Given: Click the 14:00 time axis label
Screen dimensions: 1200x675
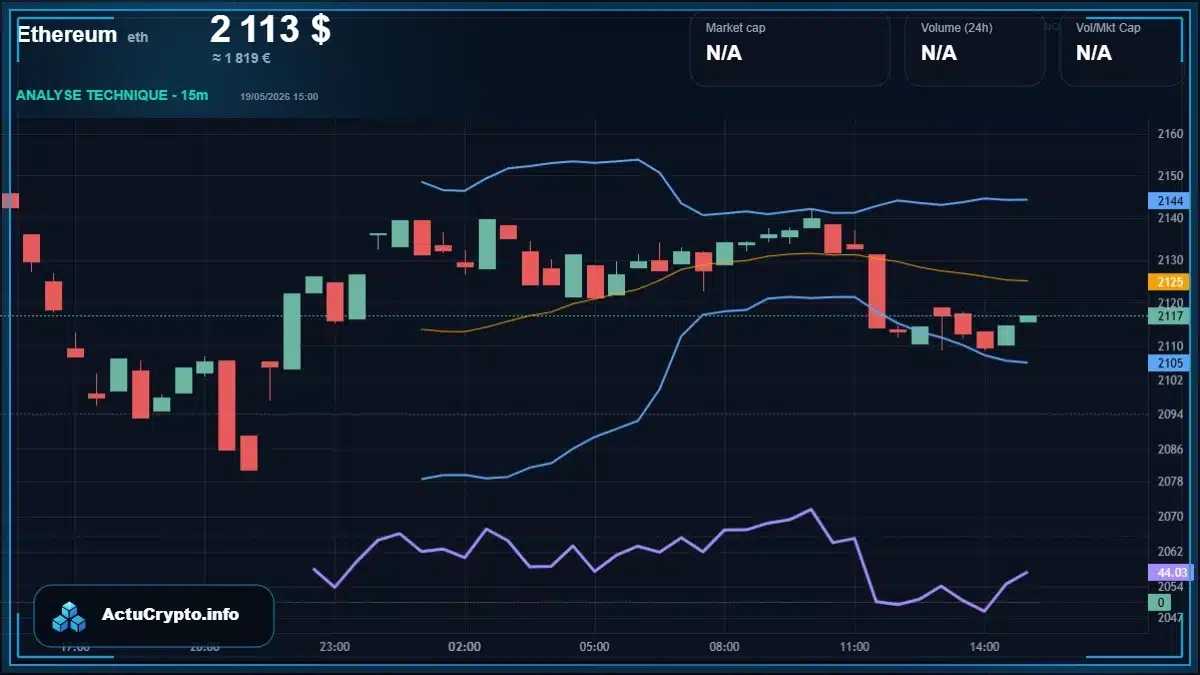Looking at the screenshot, I should pyautogui.click(x=984, y=647).
